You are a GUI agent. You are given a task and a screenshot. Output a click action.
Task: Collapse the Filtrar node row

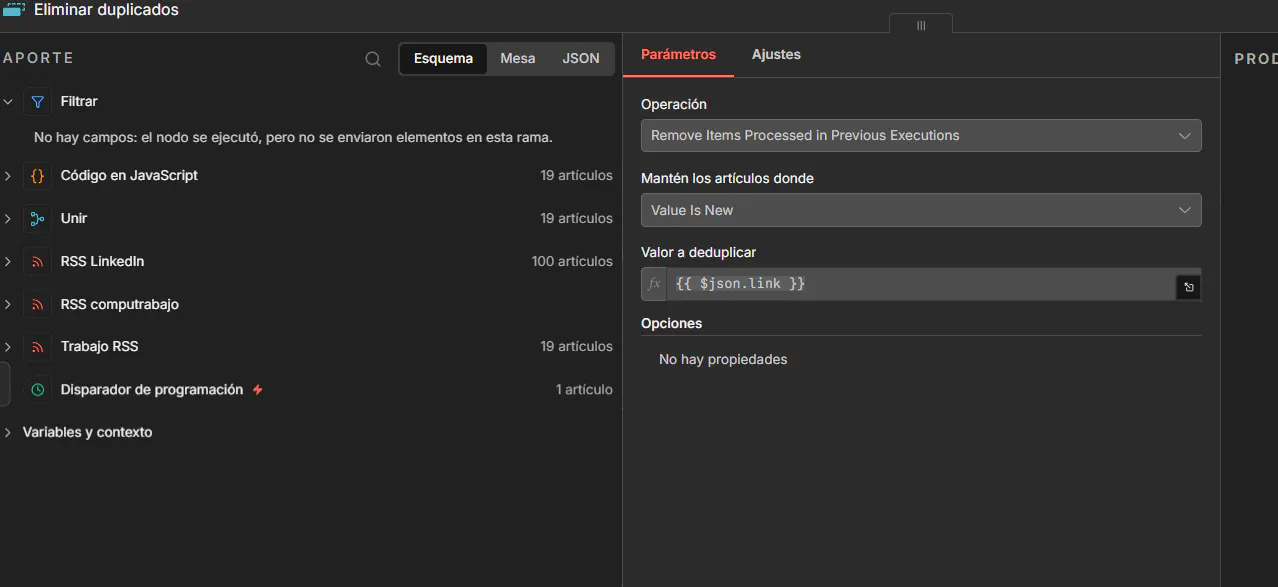(8, 102)
